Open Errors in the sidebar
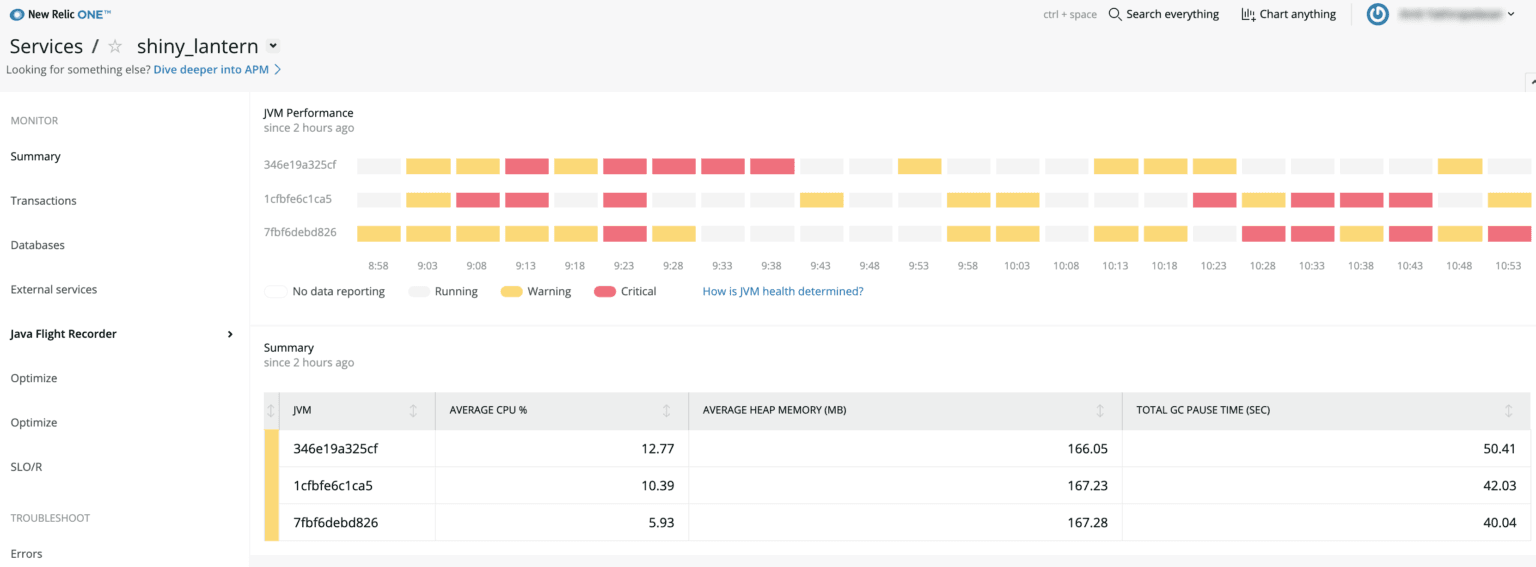 tap(26, 553)
